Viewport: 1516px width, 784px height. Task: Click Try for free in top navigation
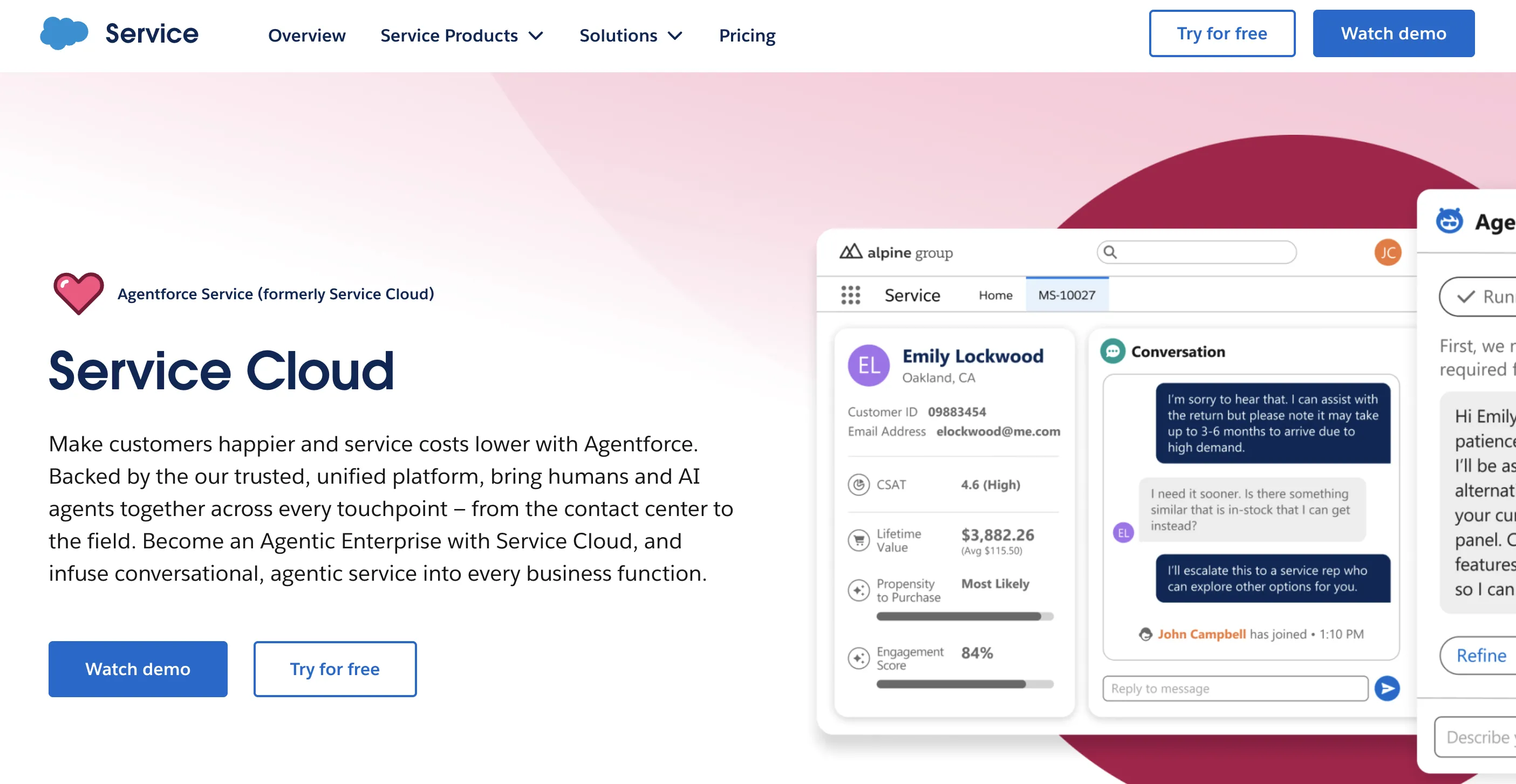(x=1222, y=33)
